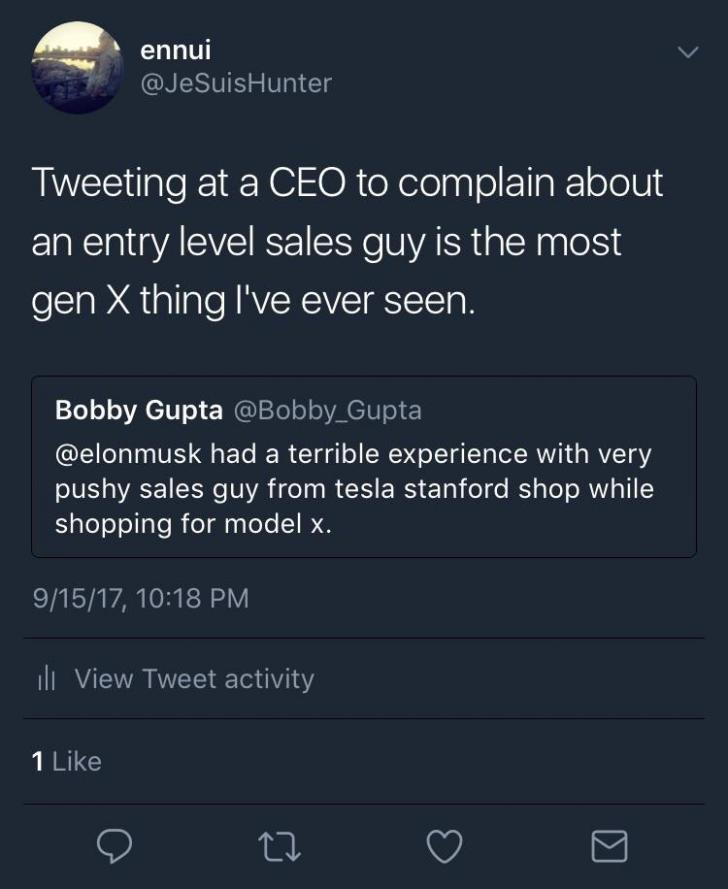Tap the @JeSuisHunter handle
Viewport: 728px width, 889px height.
pyautogui.click(x=236, y=83)
